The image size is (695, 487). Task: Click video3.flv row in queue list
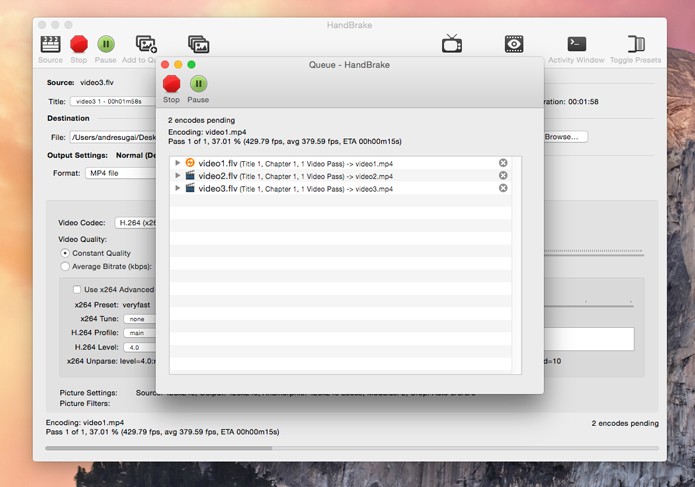340,188
